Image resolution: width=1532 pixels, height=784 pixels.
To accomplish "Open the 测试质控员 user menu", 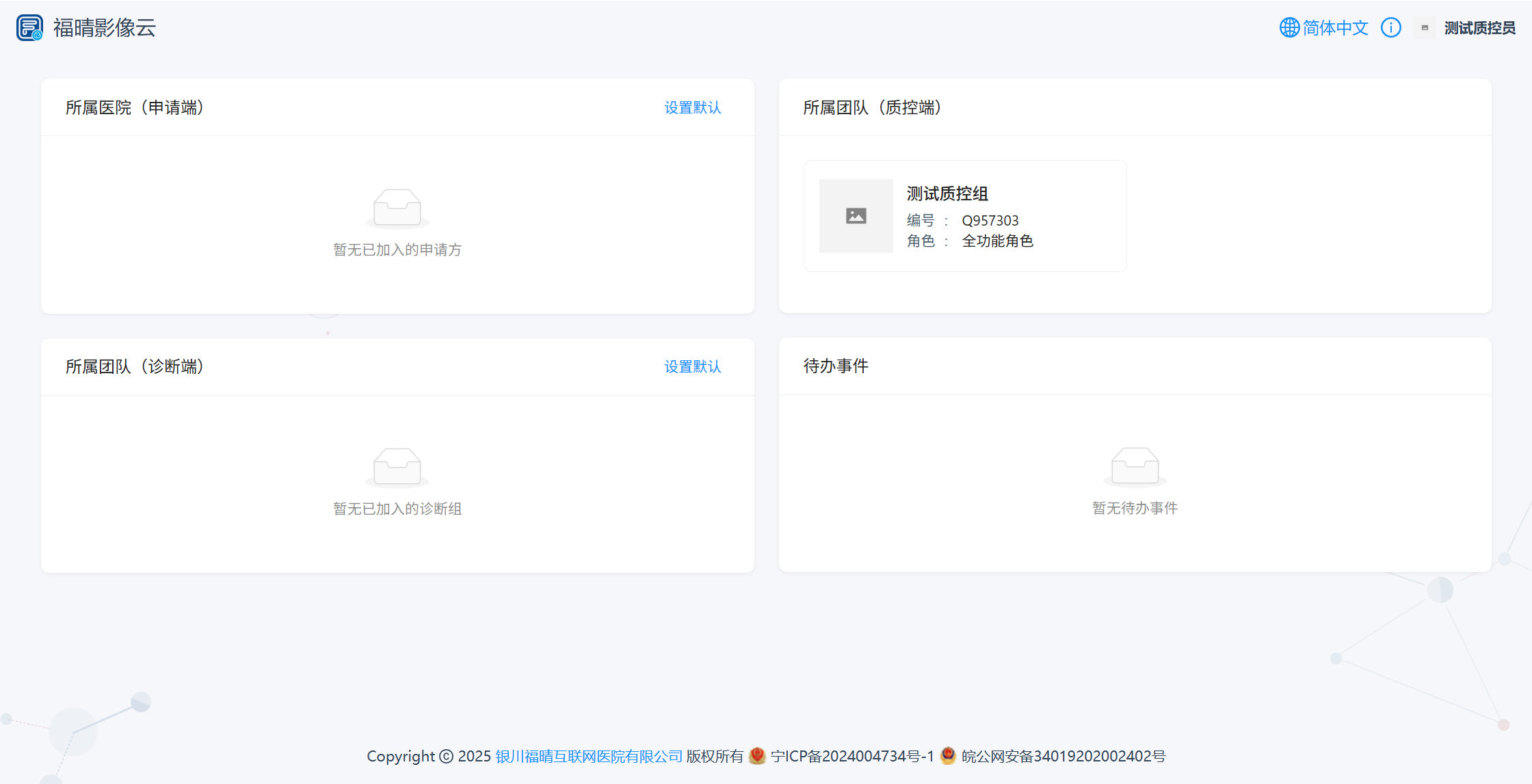I will tap(1479, 28).
